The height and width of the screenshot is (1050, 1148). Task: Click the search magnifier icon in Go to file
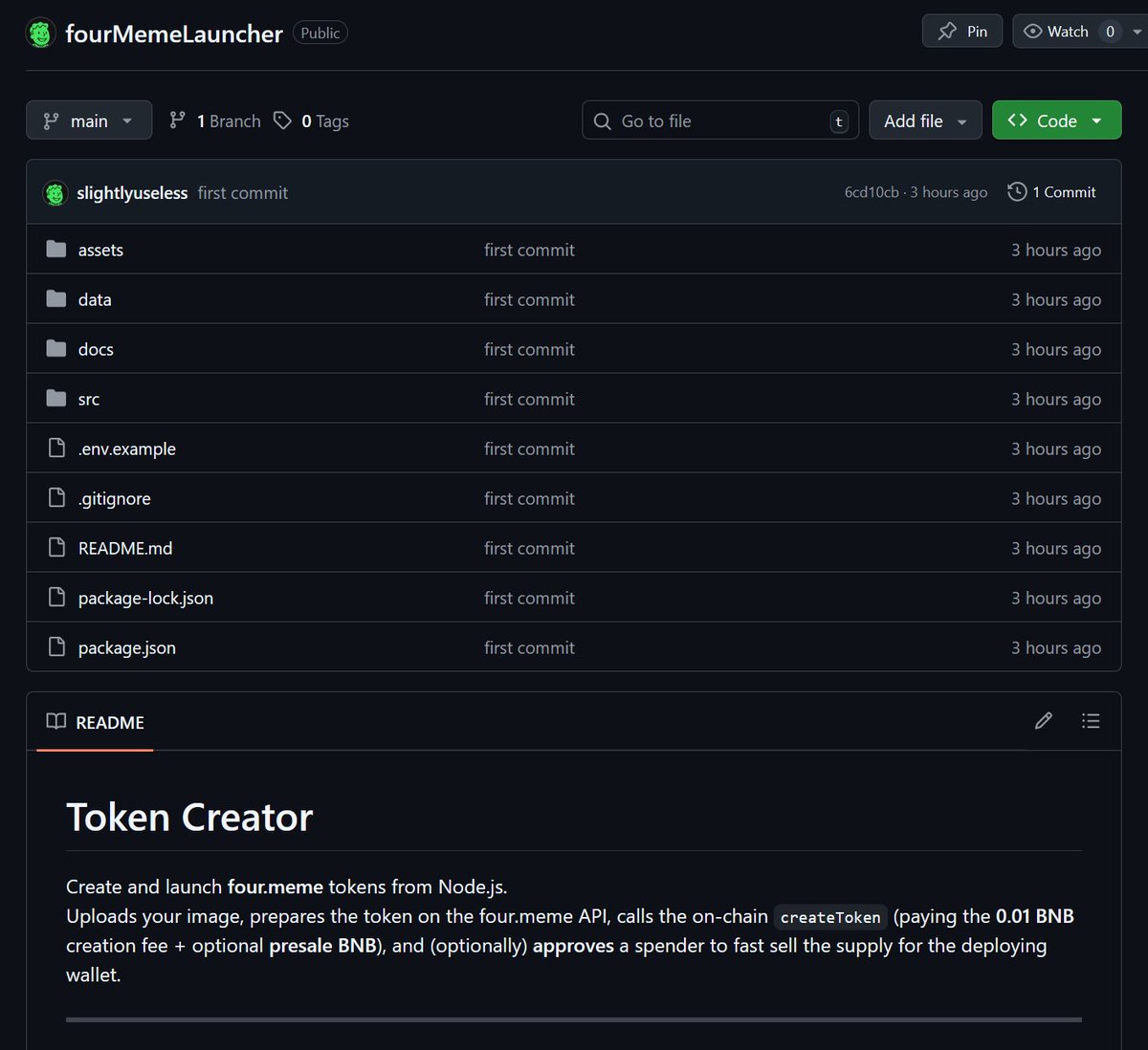coord(602,121)
